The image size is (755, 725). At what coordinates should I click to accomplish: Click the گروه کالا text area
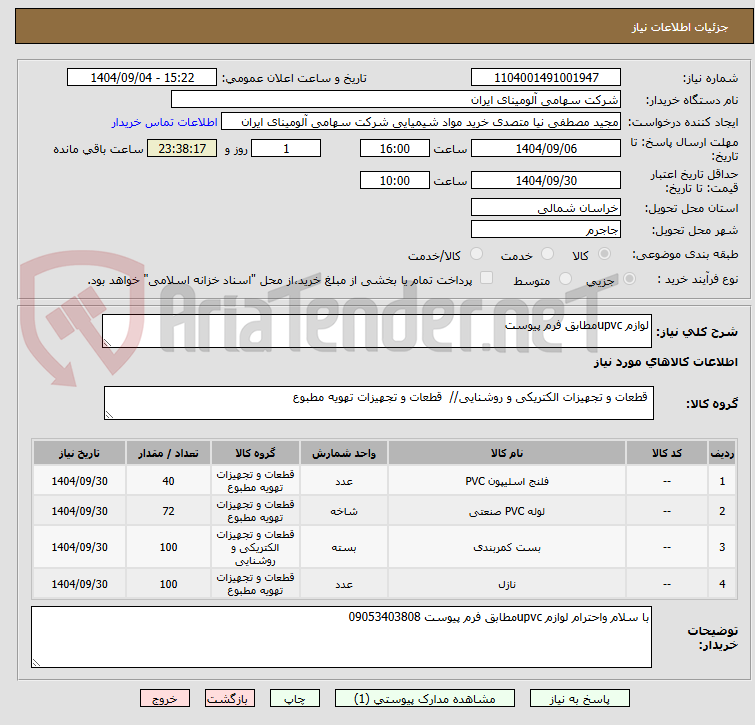[378, 403]
